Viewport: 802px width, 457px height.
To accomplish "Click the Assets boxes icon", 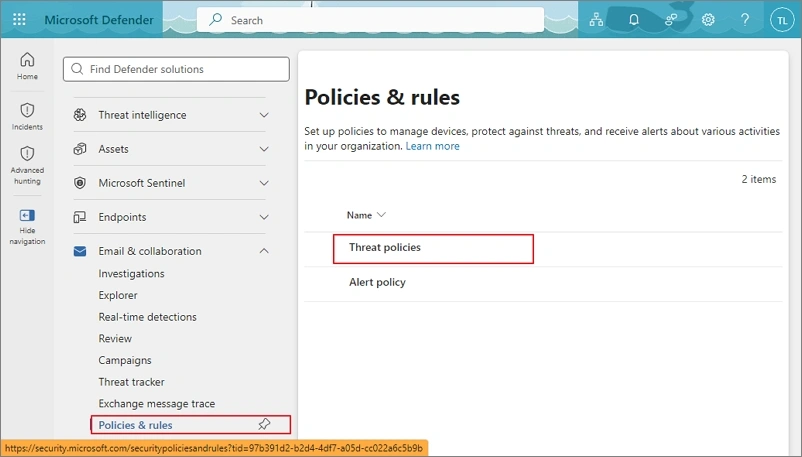I will (80, 149).
